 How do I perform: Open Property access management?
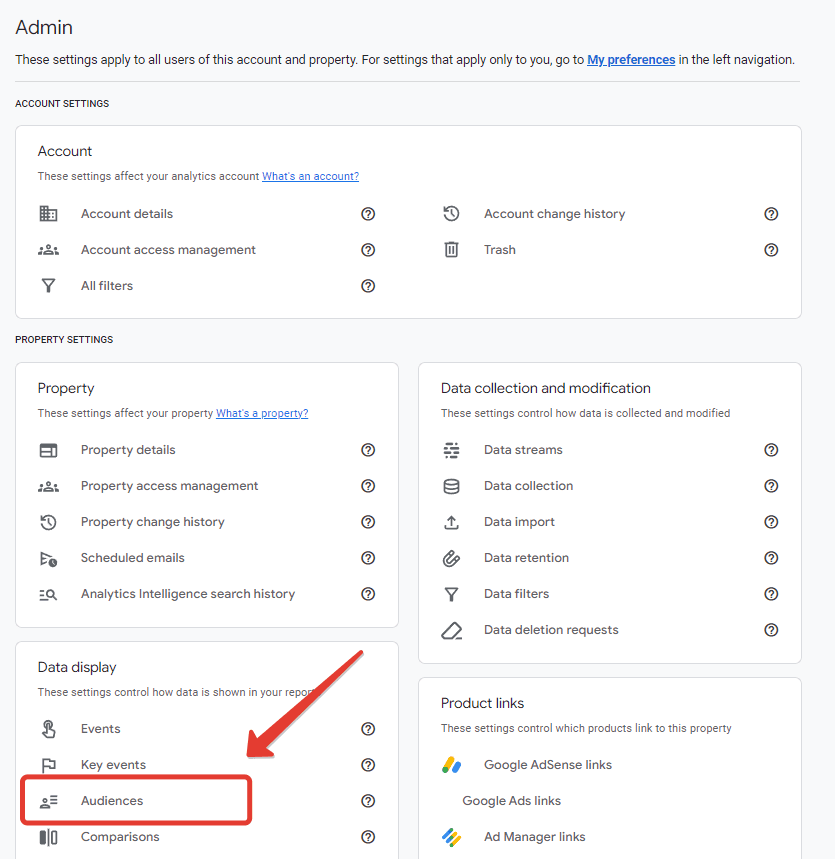pos(169,486)
